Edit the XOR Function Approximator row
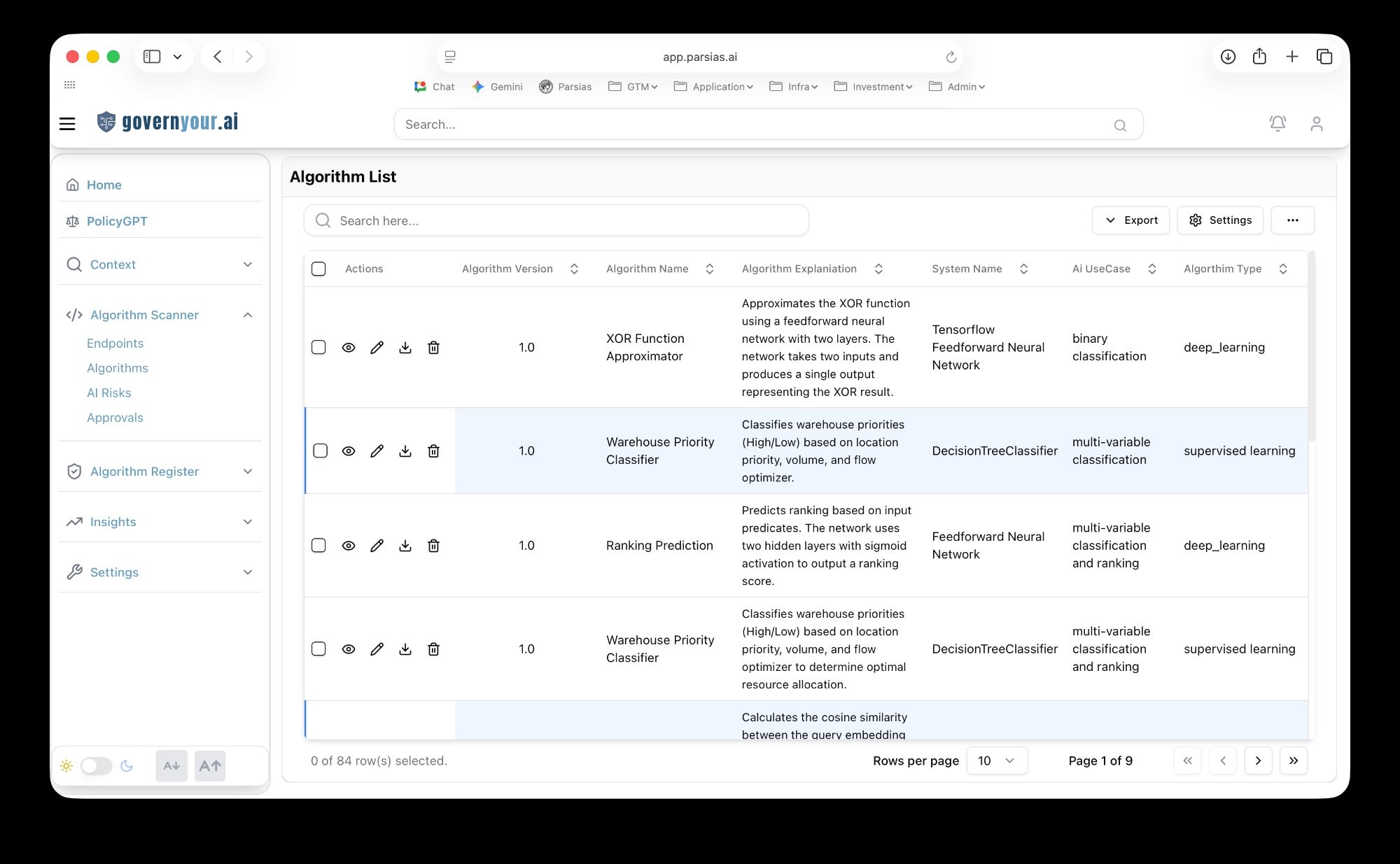Image resolution: width=1400 pixels, height=864 pixels. pyautogui.click(x=377, y=348)
